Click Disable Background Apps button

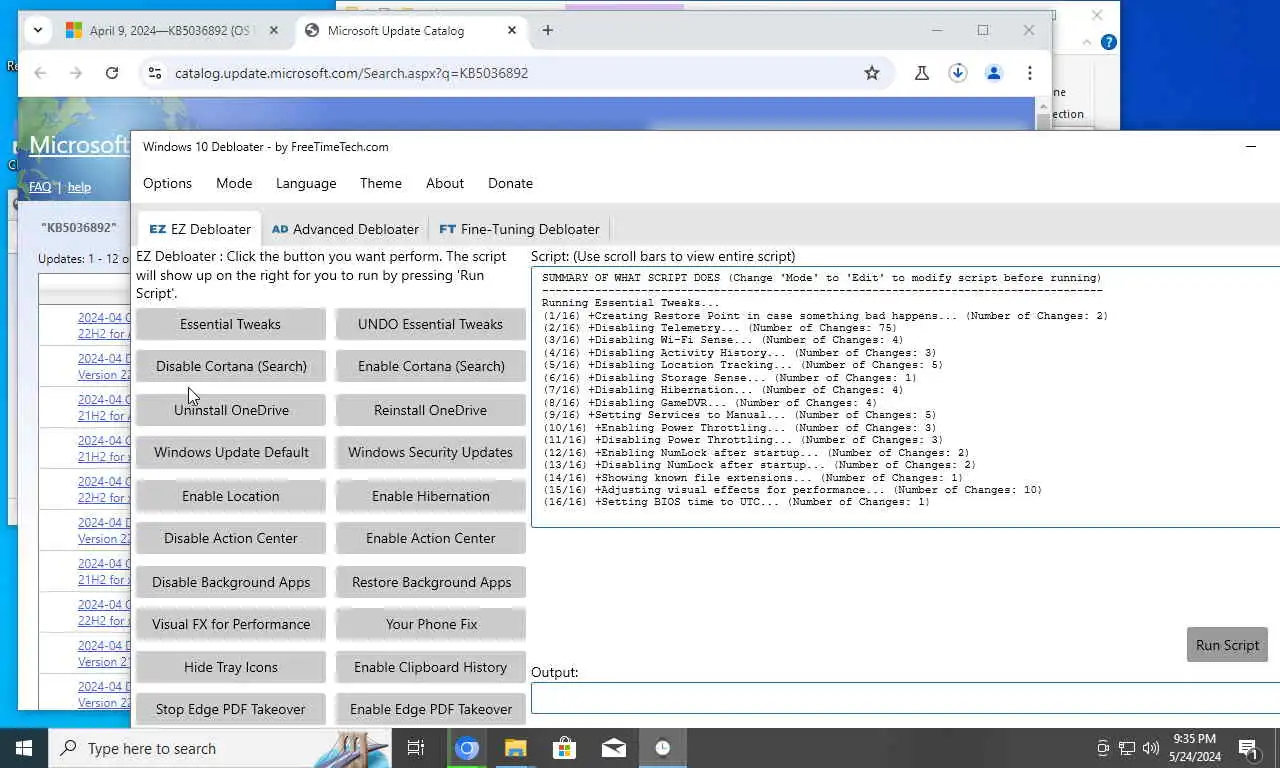click(x=231, y=582)
